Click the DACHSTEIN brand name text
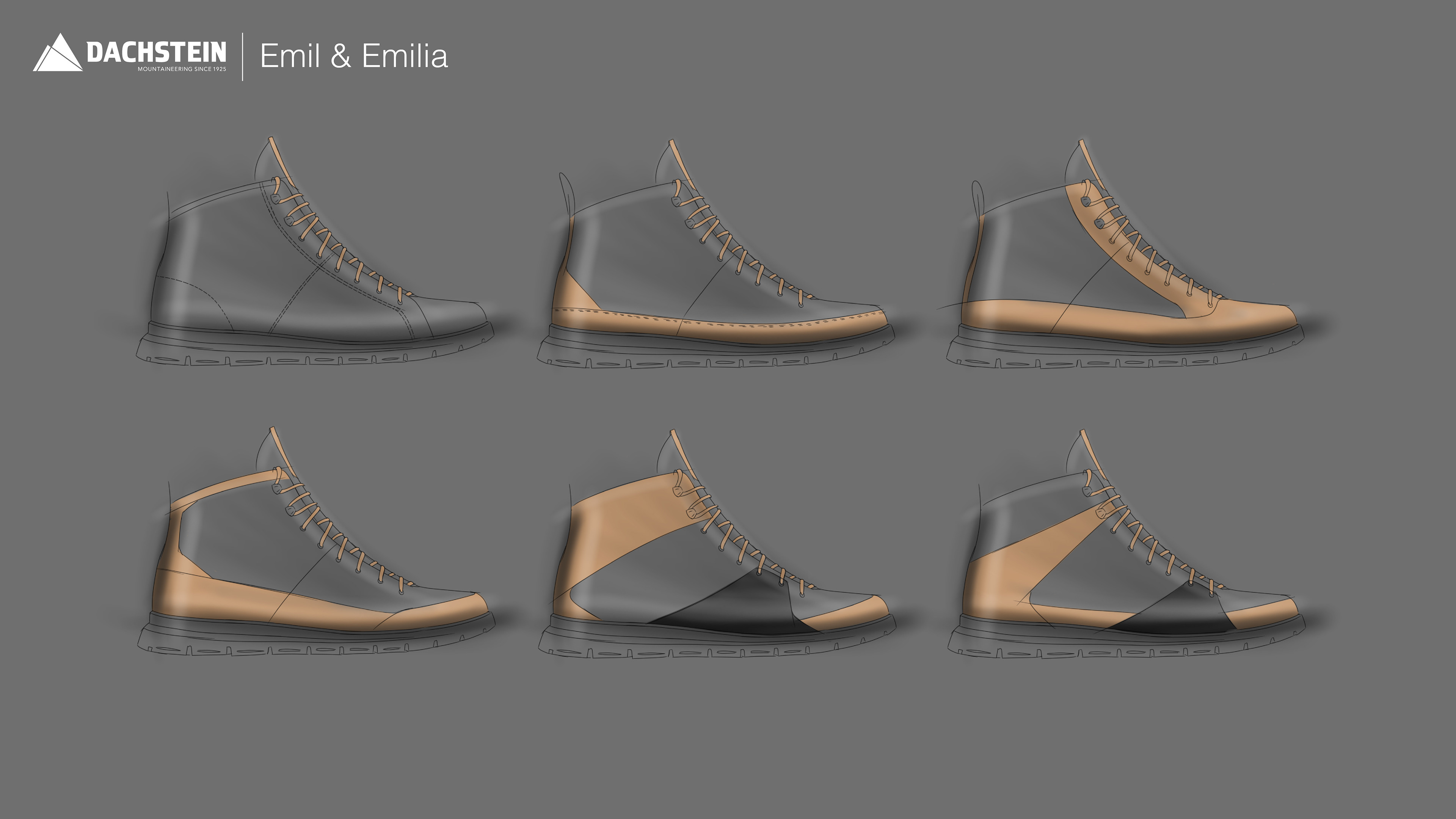The image size is (1456, 819). pyautogui.click(x=157, y=52)
